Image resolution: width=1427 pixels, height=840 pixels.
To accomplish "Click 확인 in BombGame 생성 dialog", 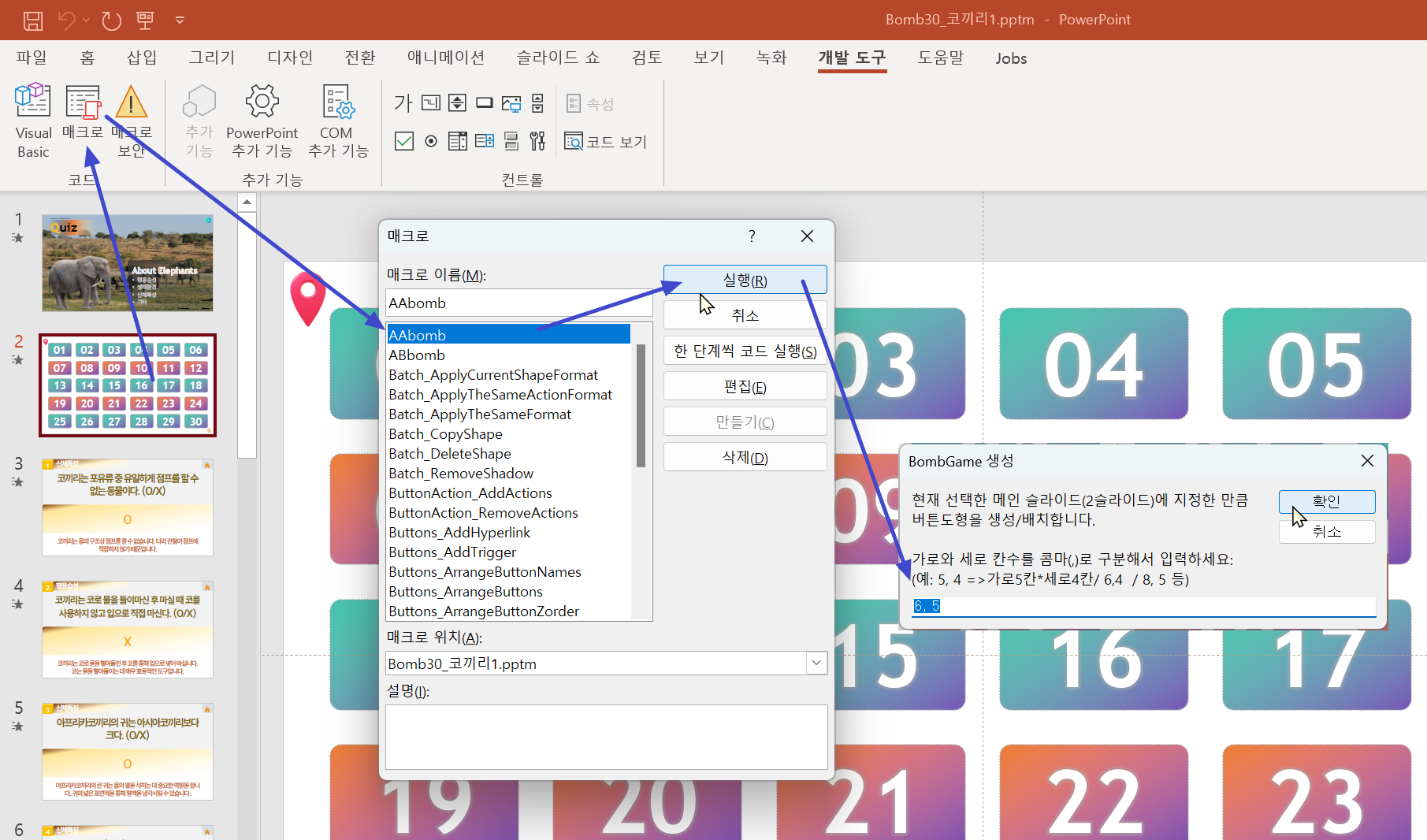I will [x=1327, y=501].
